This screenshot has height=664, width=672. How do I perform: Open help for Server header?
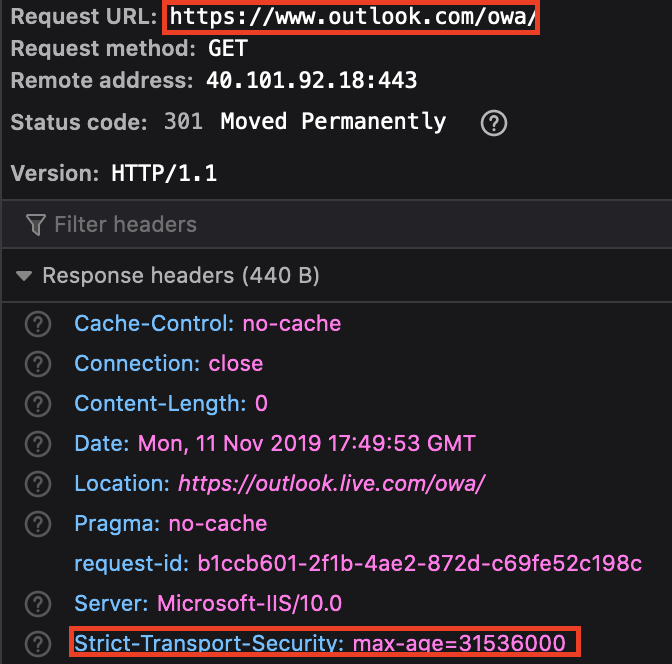37,603
